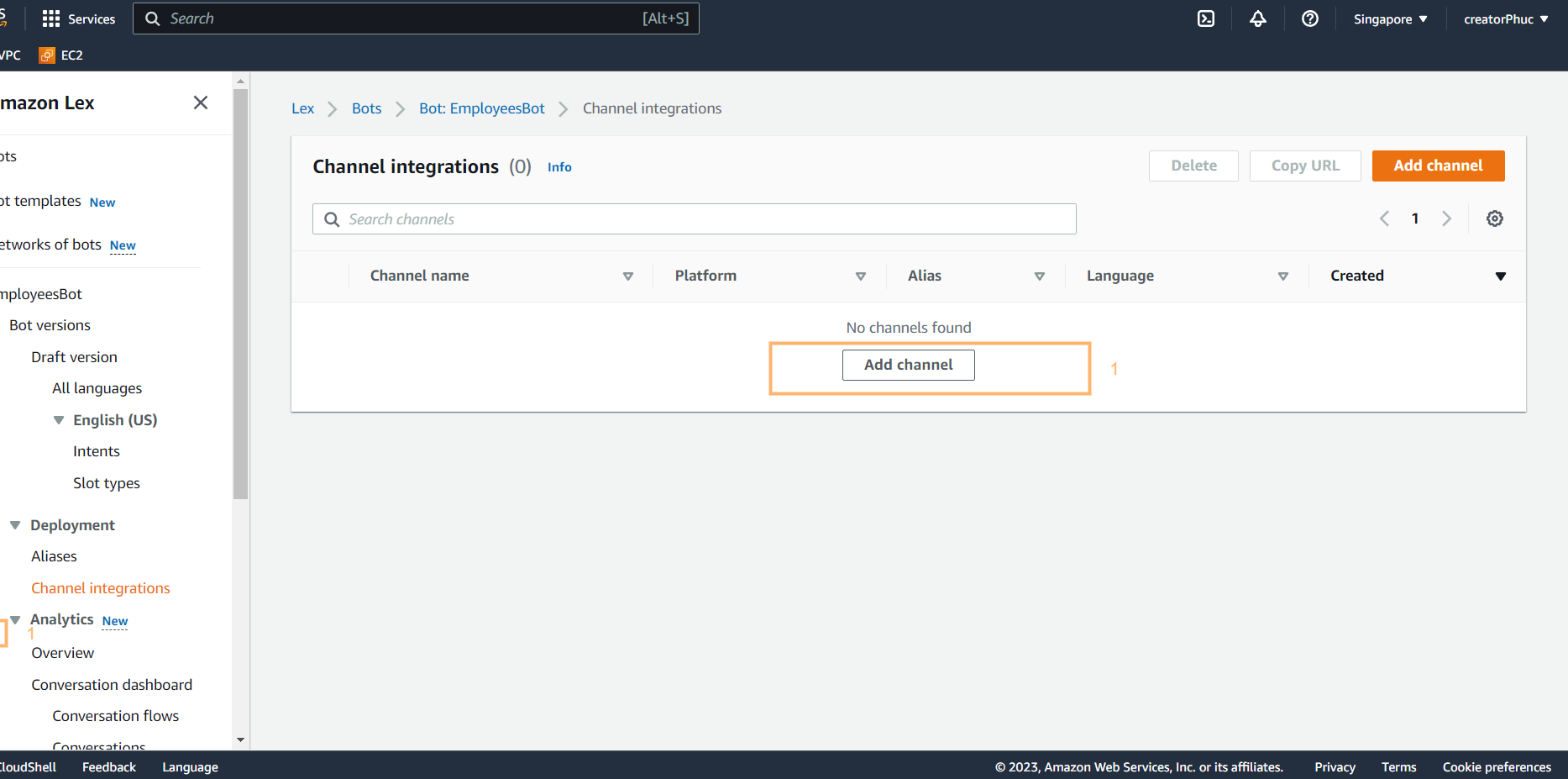Collapse the English (US) tree node
The width and height of the screenshot is (1568, 779).
click(59, 420)
